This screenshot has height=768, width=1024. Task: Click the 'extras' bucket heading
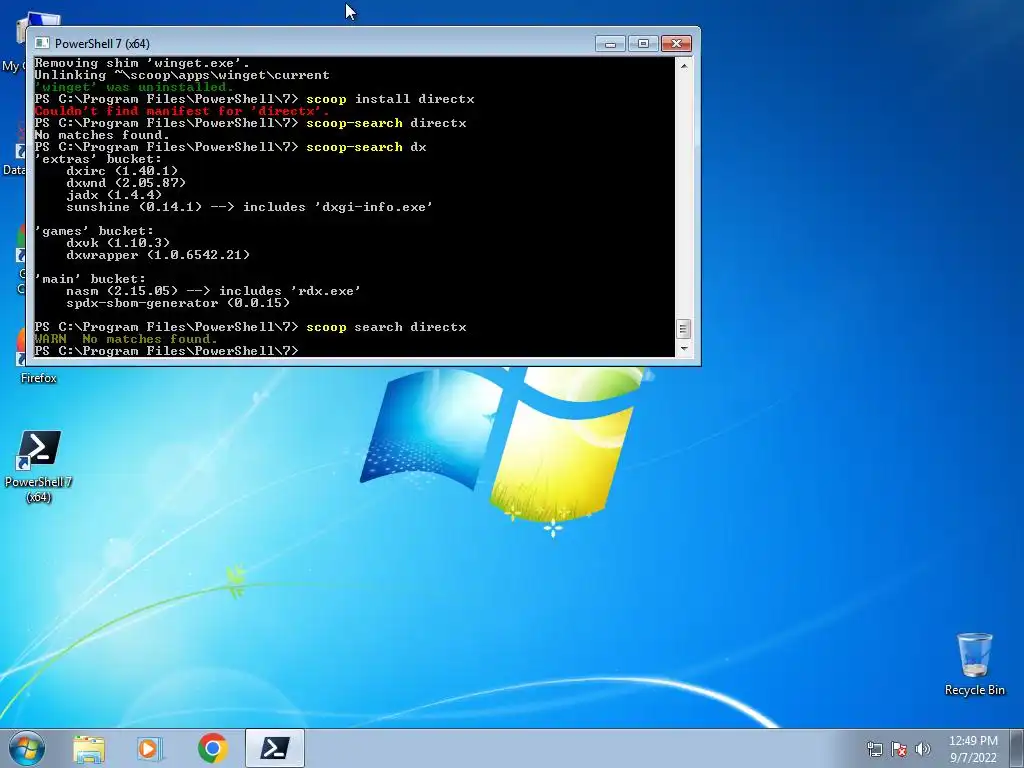click(98, 159)
